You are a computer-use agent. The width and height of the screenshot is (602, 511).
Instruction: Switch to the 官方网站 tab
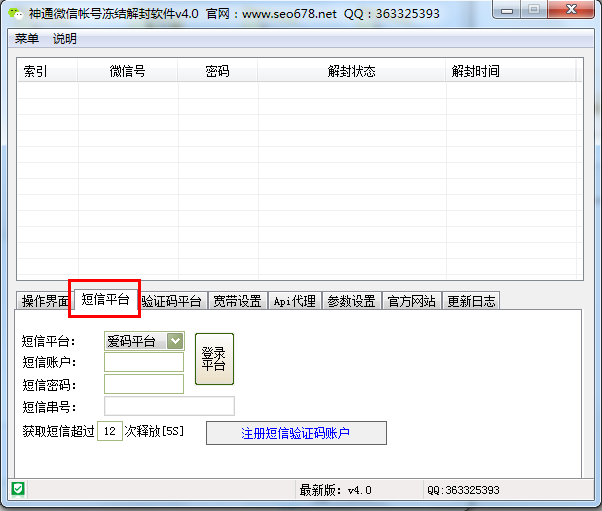(x=412, y=301)
